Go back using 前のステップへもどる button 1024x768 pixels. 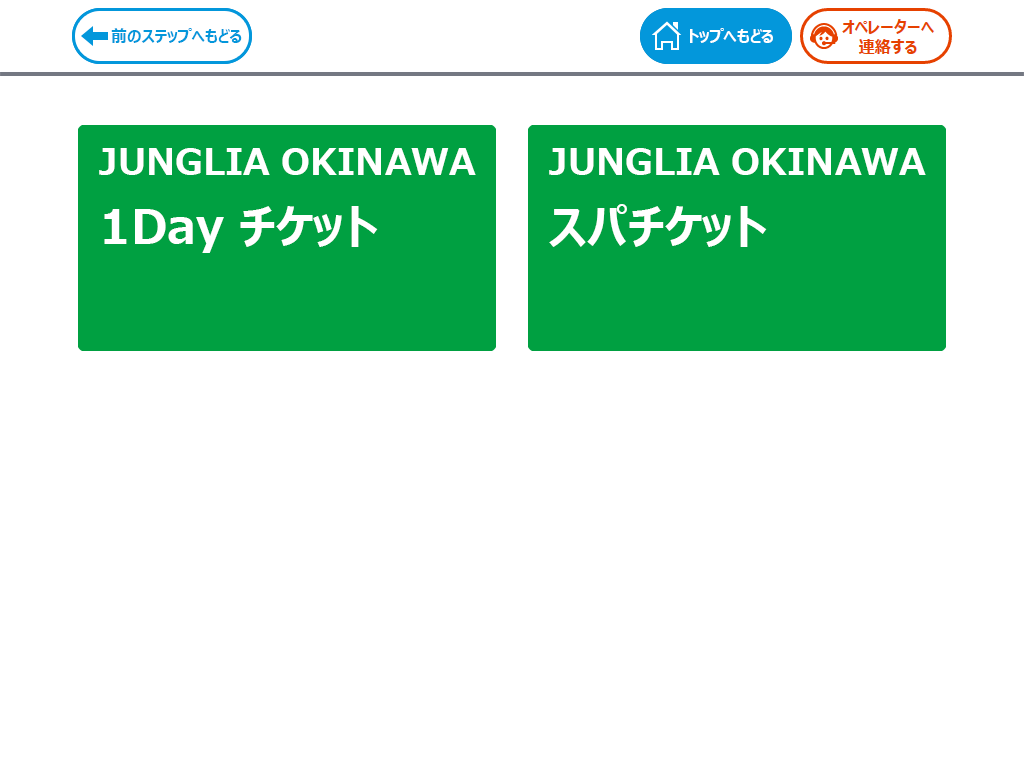point(162,36)
